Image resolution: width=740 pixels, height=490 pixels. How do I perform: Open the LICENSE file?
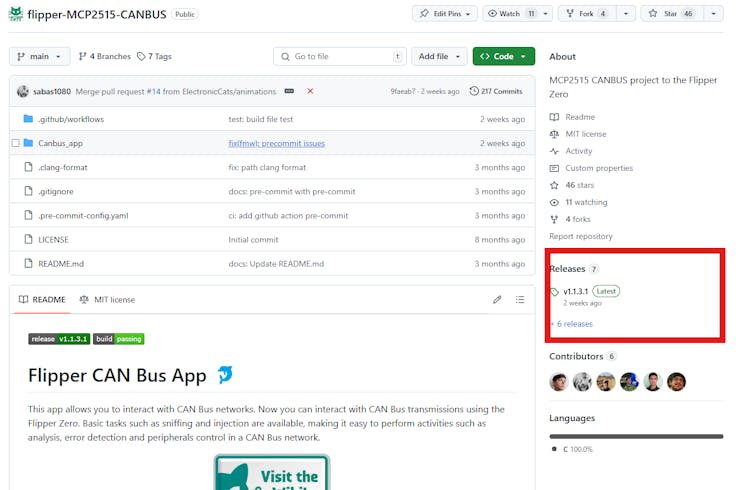(x=53, y=239)
